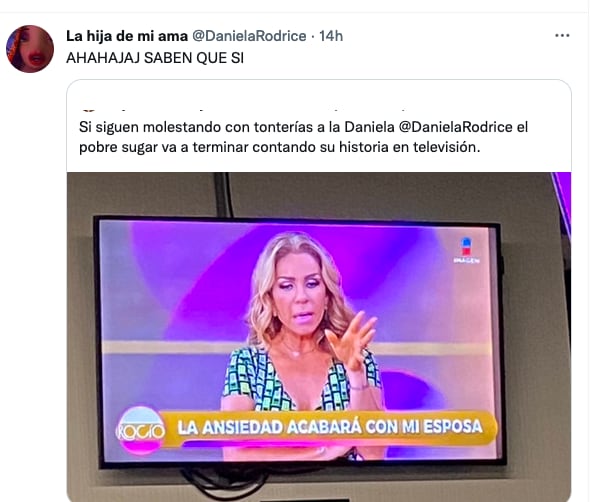
Task: Enlarge the quoted tweet's TV photo
Action: 319,337
